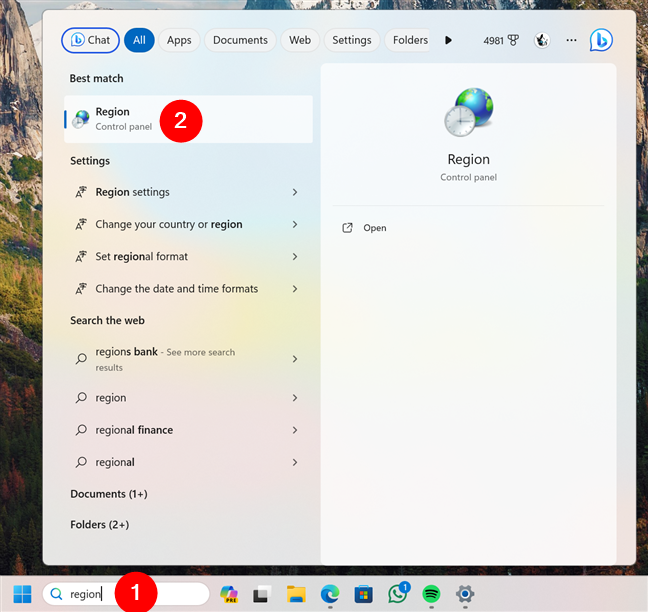Open the Task View taskbar icon
This screenshot has width=648, height=612.
click(262, 594)
